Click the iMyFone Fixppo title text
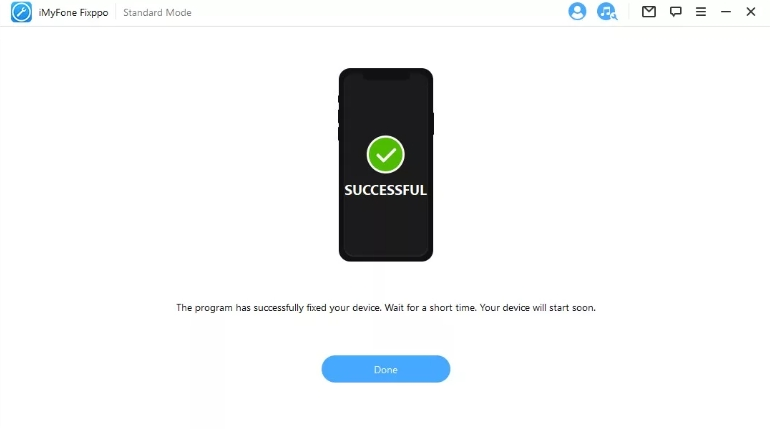Screen dimensions: 770x429 pyautogui.click(x=73, y=12)
